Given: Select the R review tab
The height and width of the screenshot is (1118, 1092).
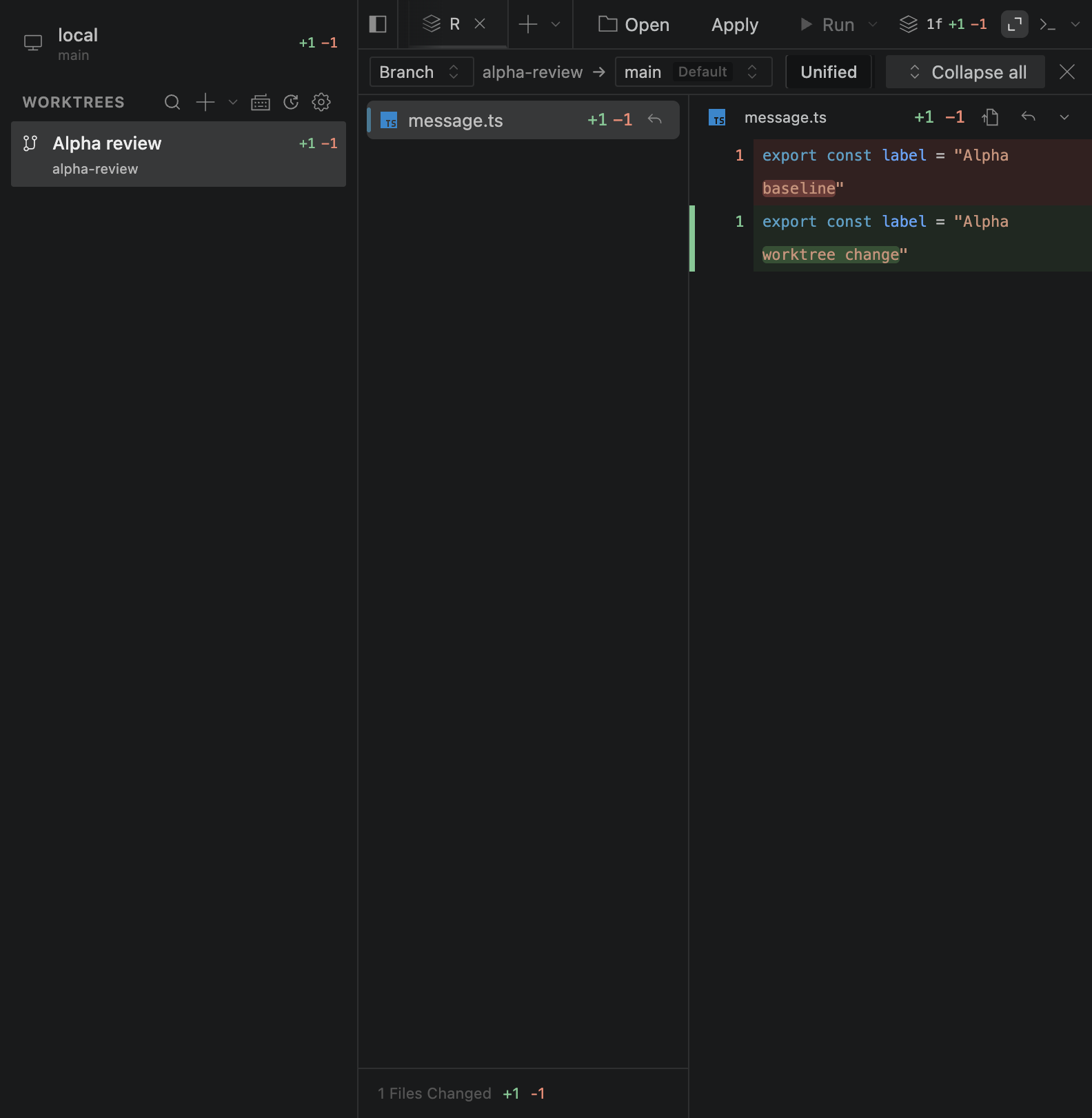Looking at the screenshot, I should (x=458, y=24).
